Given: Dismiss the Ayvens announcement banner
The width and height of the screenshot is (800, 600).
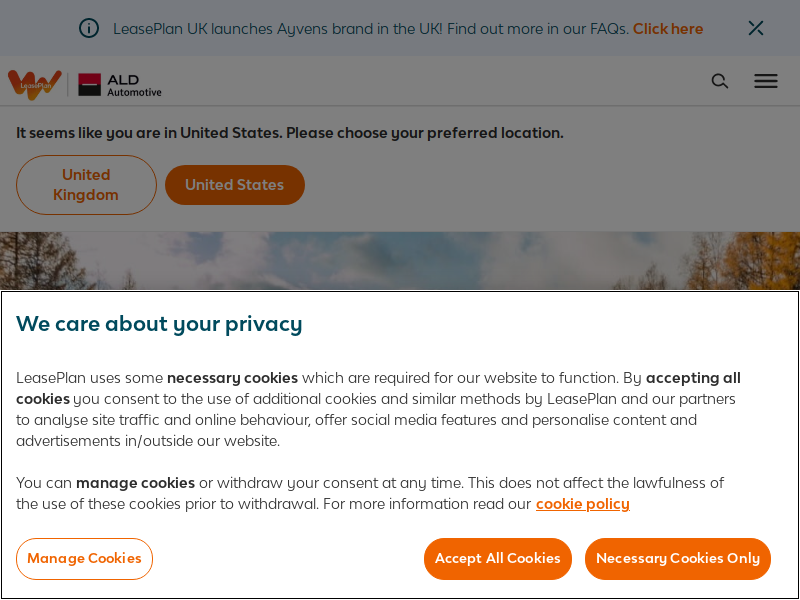Looking at the screenshot, I should (x=756, y=28).
